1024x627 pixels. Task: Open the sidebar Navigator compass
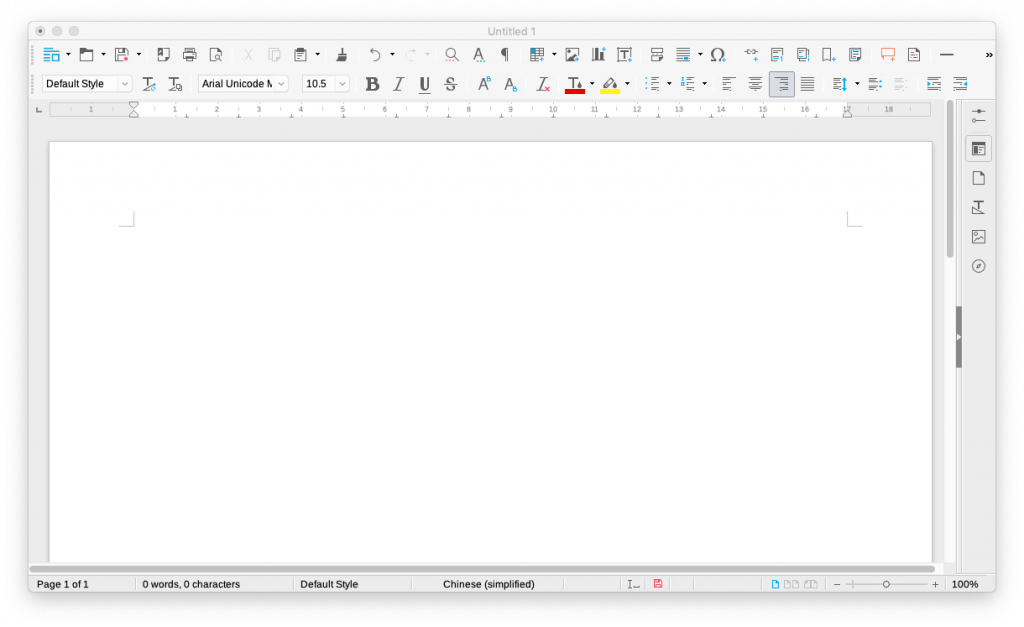[x=978, y=266]
